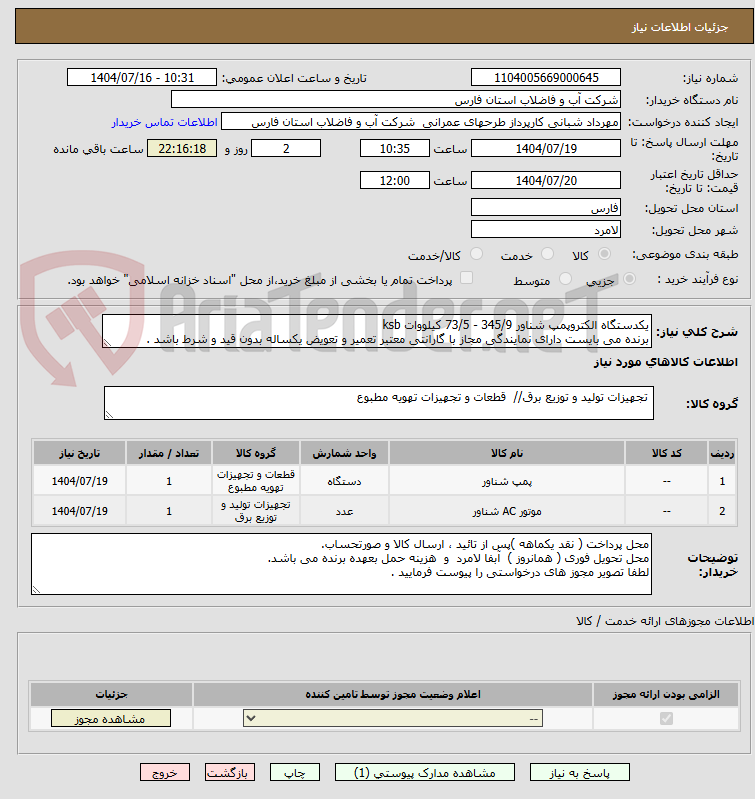Click the دستگاه unit cell
This screenshot has height=799, width=755.
pyautogui.click(x=344, y=481)
